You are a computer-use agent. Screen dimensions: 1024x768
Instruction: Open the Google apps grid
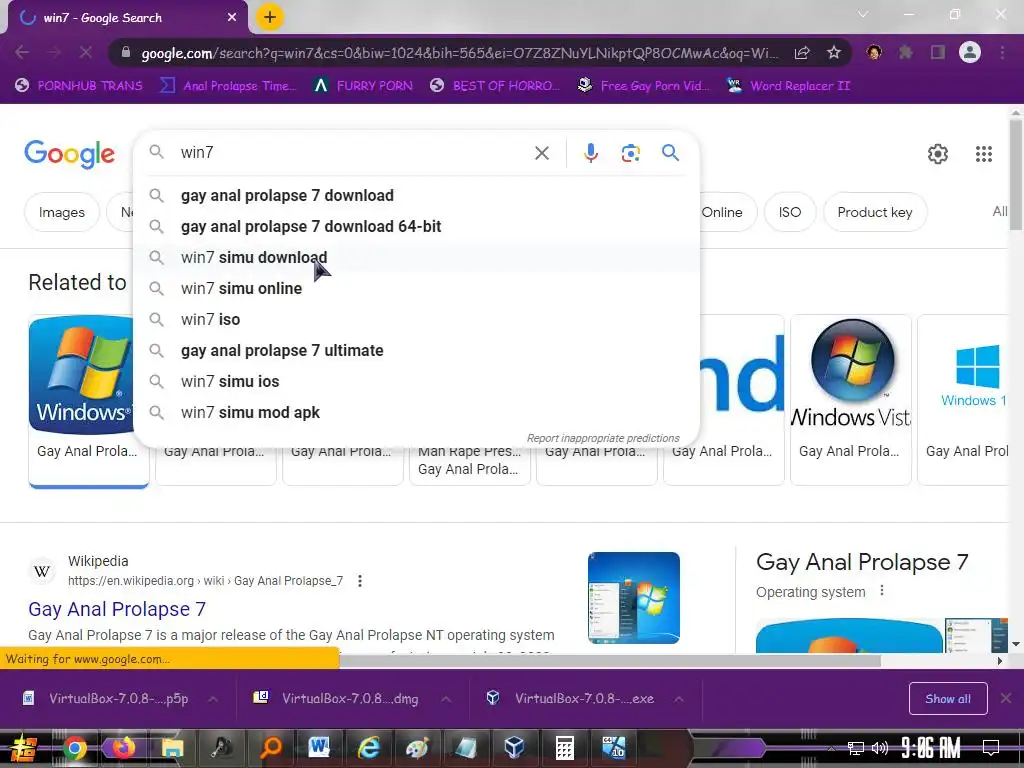click(x=984, y=154)
